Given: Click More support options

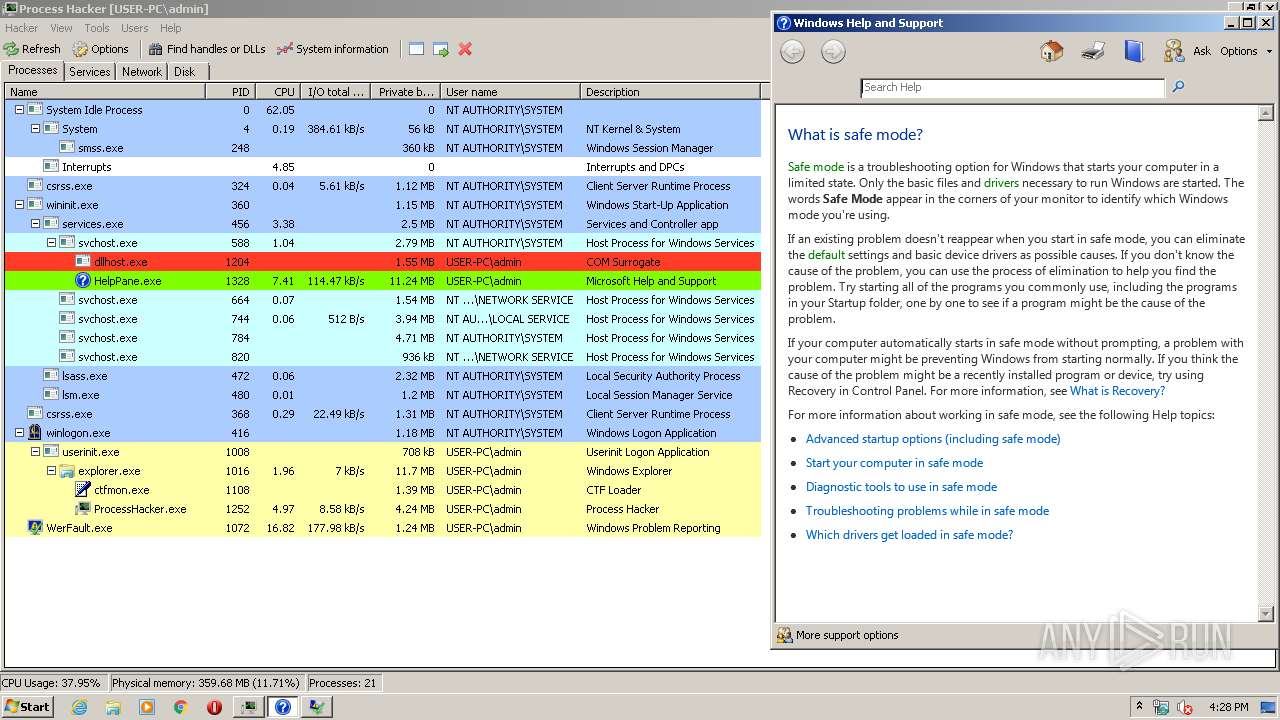Looking at the screenshot, I should coord(837,635).
